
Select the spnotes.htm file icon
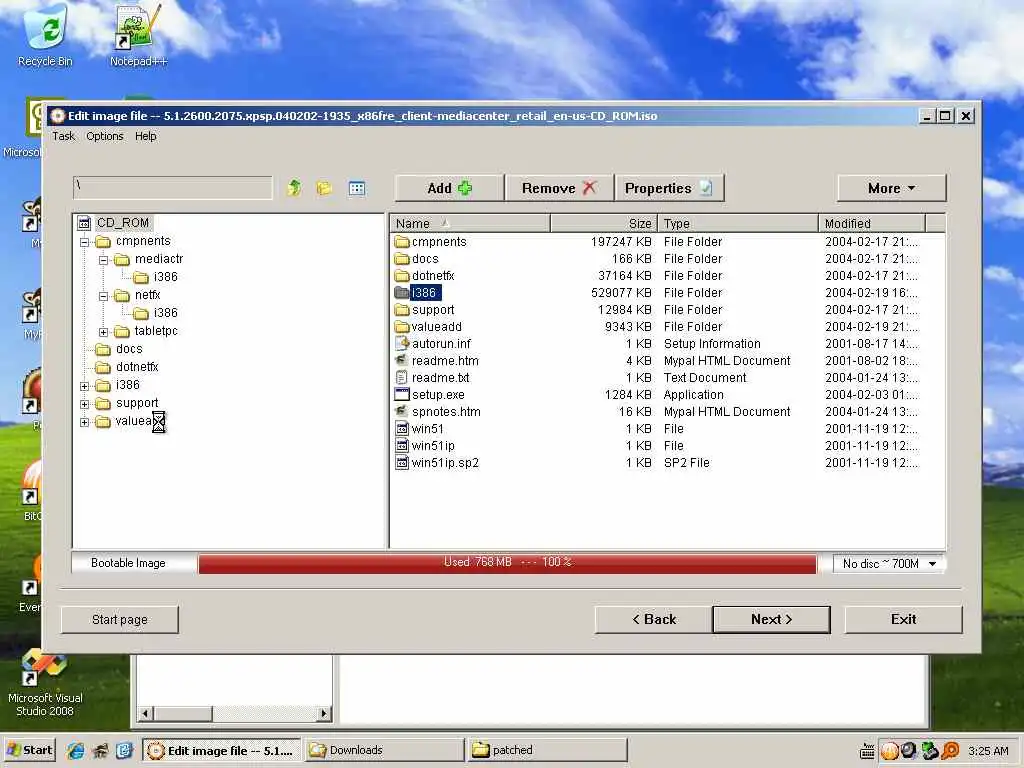pyautogui.click(x=402, y=411)
